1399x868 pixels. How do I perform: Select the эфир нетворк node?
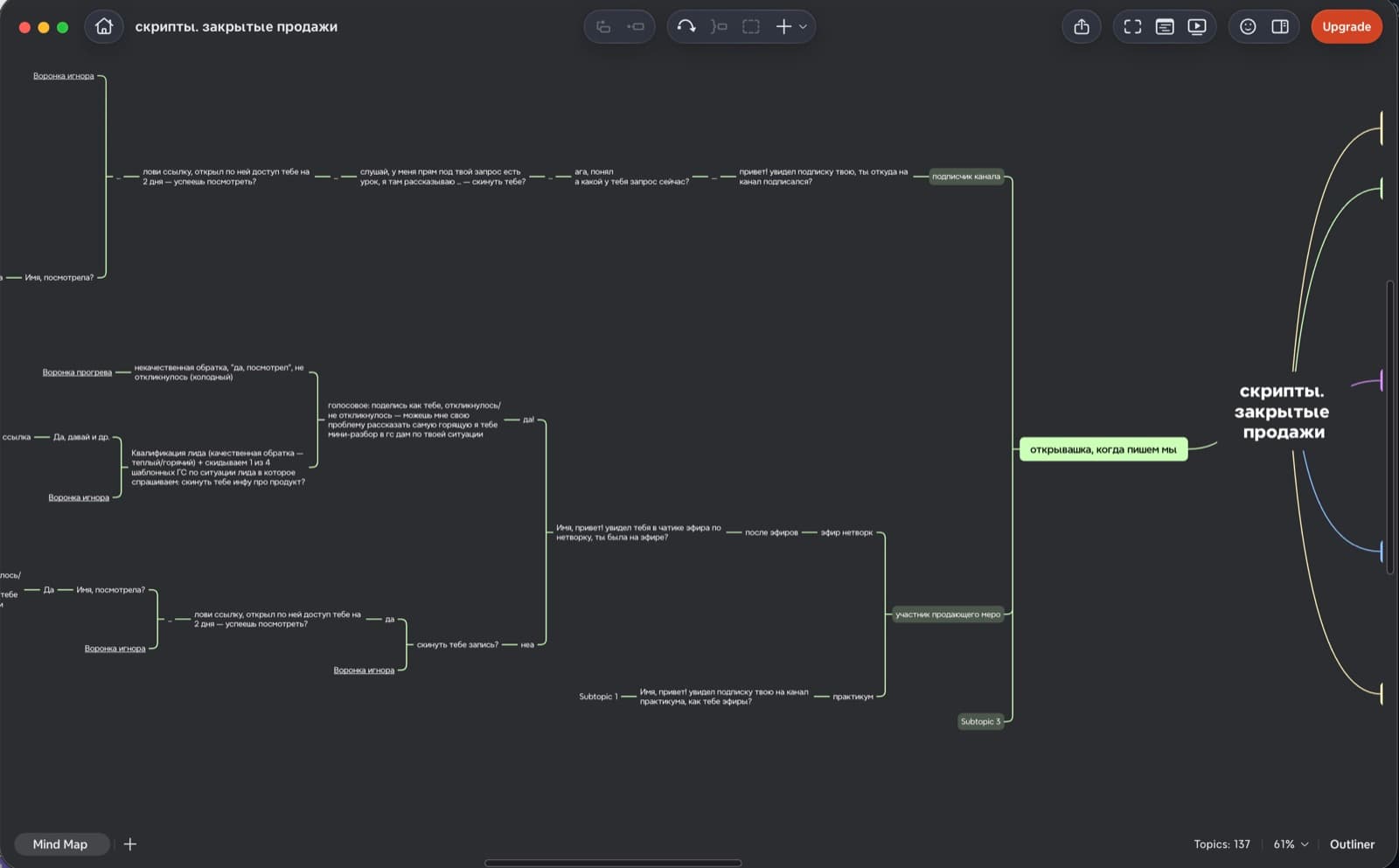(846, 532)
